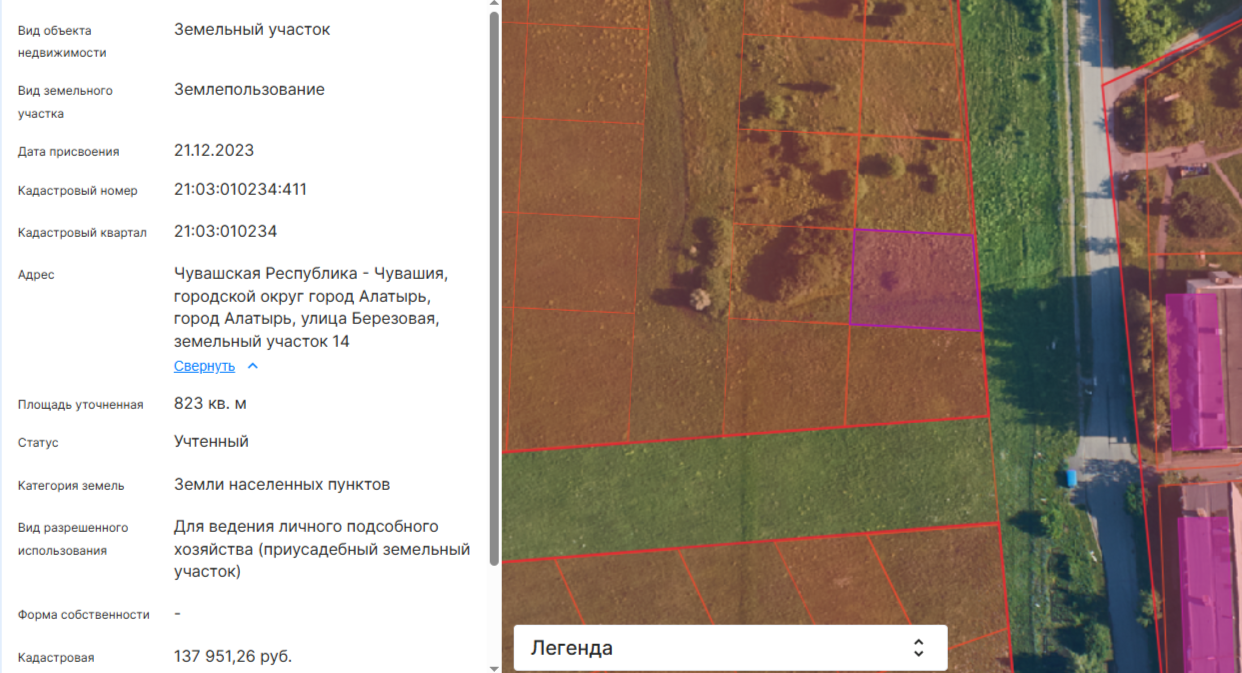The image size is (1242, 673).
Task: Select the purple highlighted parcel on the map
Action: (x=914, y=279)
